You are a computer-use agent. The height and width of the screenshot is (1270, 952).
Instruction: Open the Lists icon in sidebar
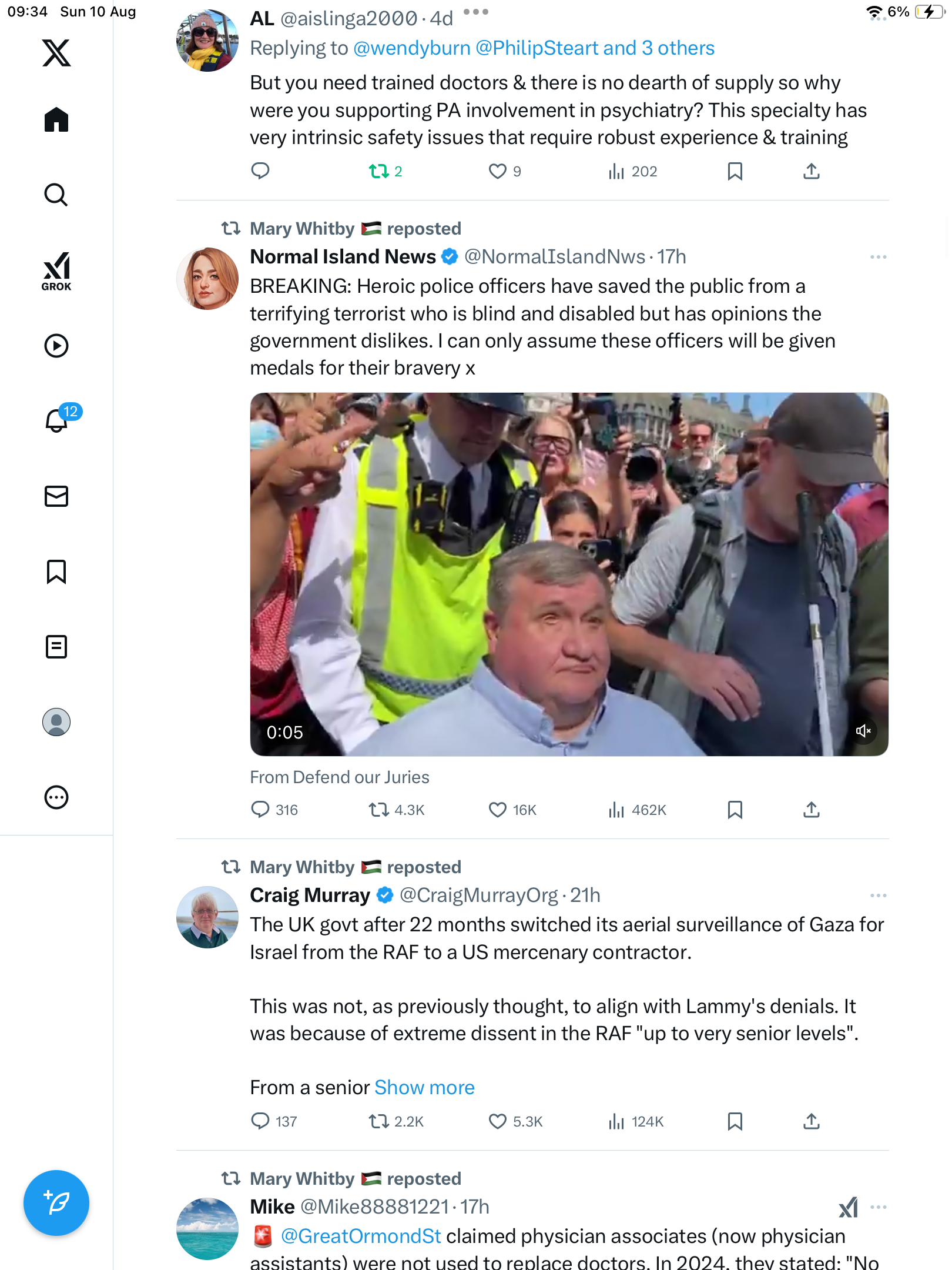point(56,647)
